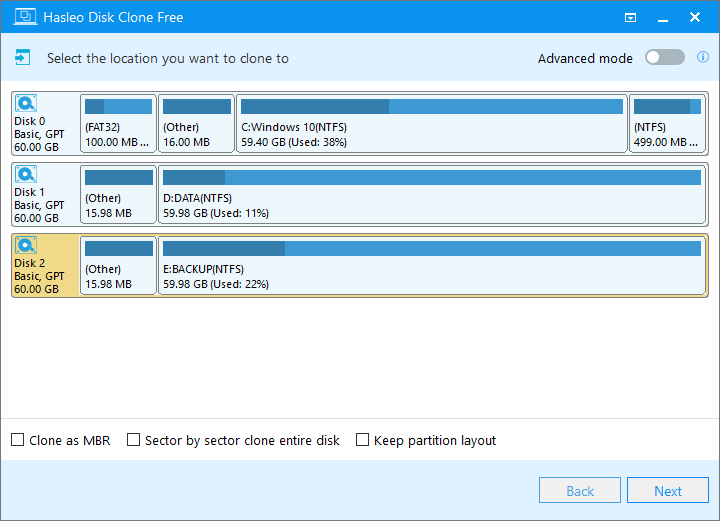This screenshot has height=521, width=720.
Task: Click the C:Windows 10 usage bar
Action: (x=432, y=106)
